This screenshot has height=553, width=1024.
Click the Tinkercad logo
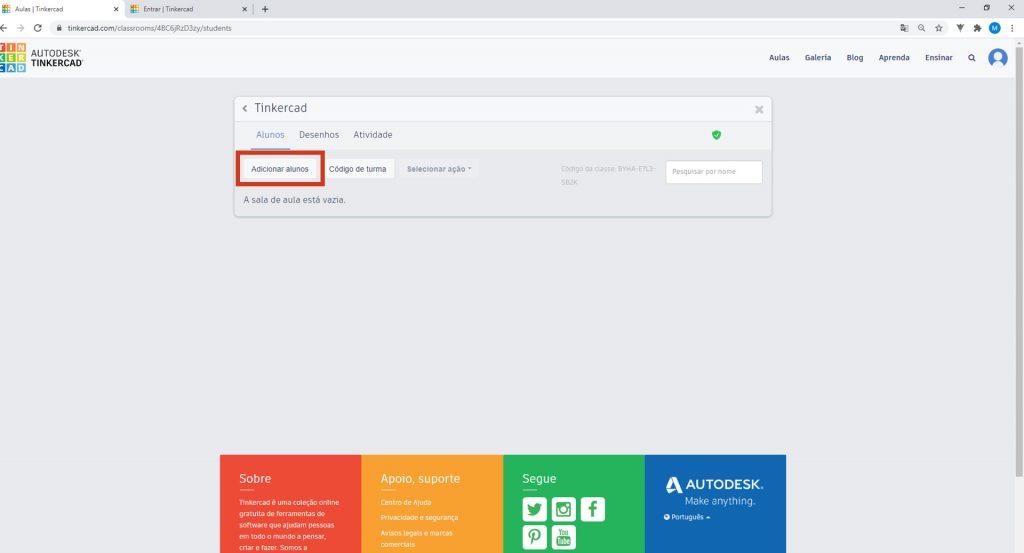(41, 58)
